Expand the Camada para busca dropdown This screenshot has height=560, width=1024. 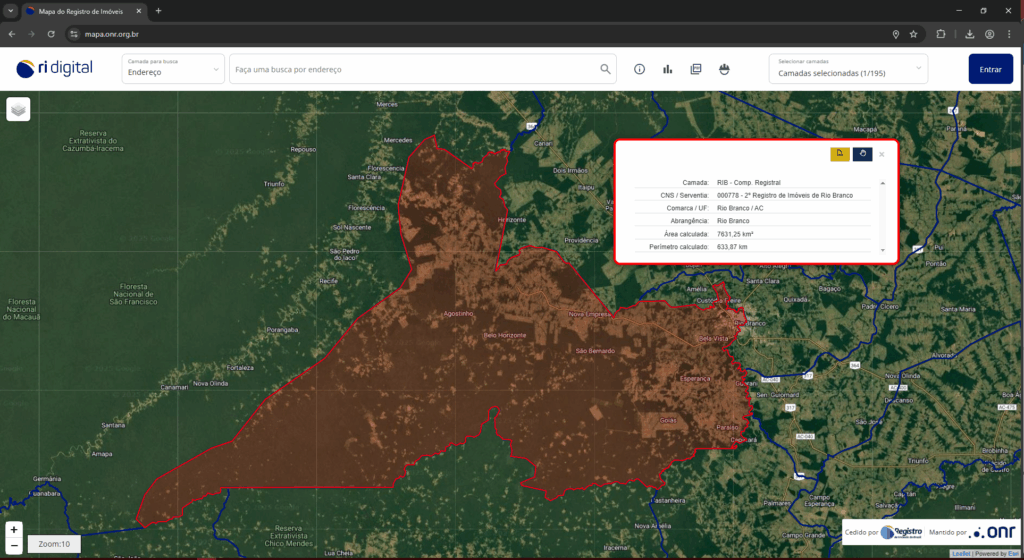coord(173,69)
